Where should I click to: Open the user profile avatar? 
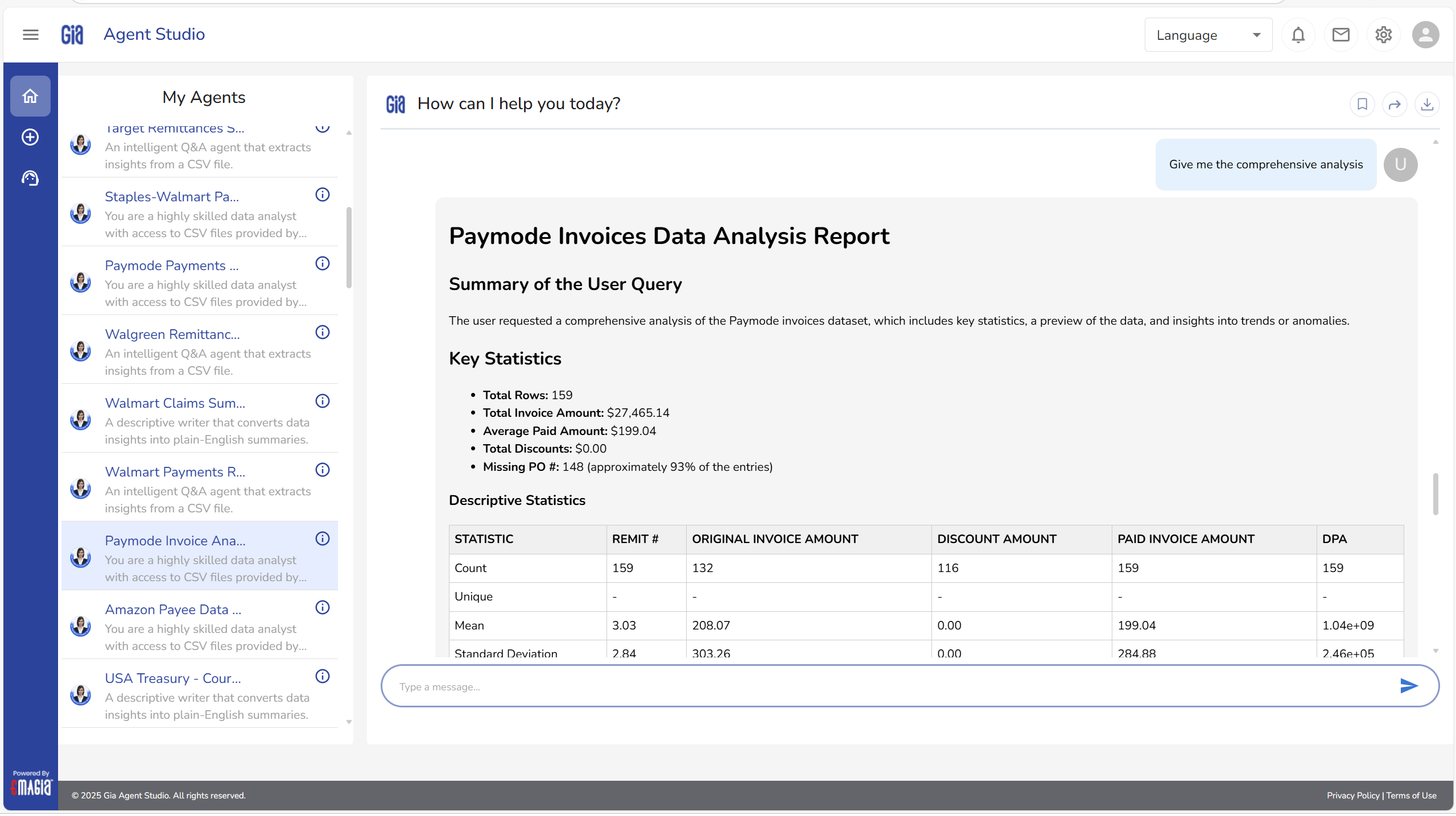click(x=1425, y=35)
